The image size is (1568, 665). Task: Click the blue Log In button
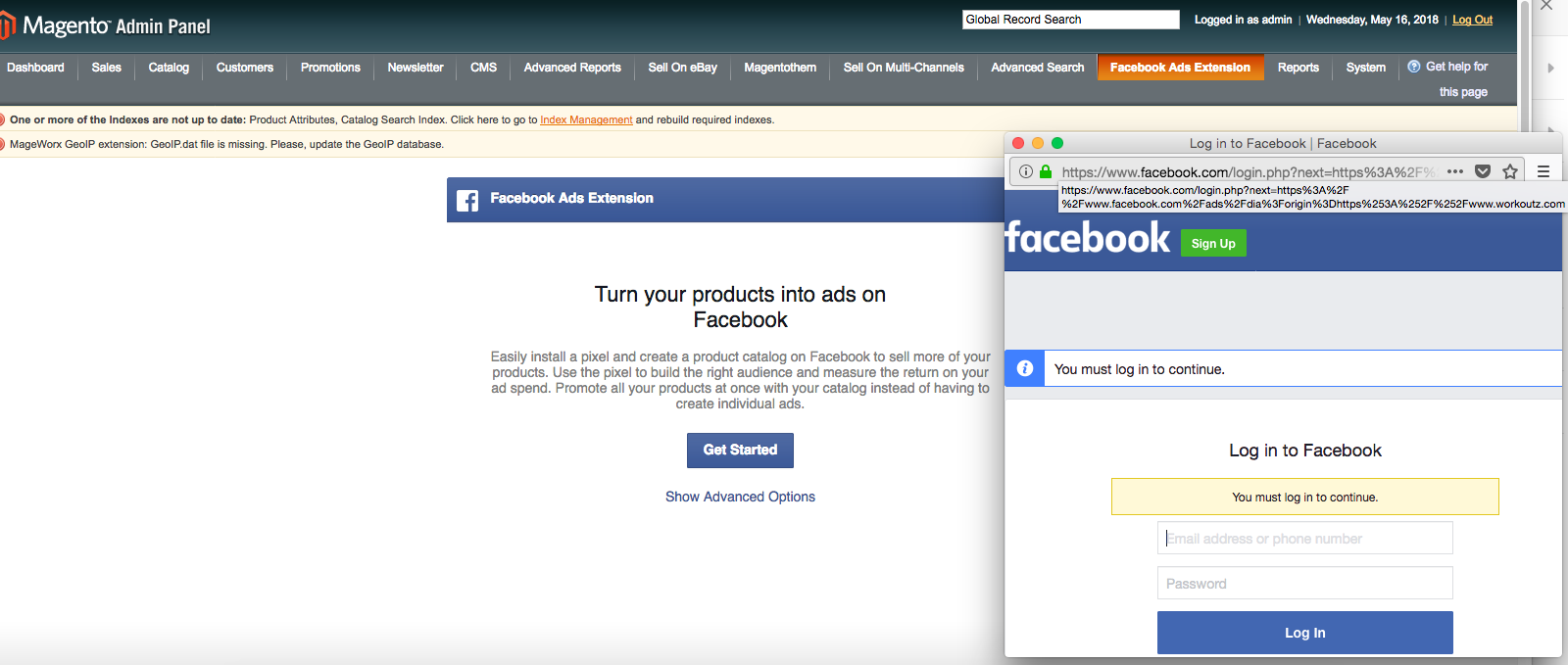click(1304, 633)
